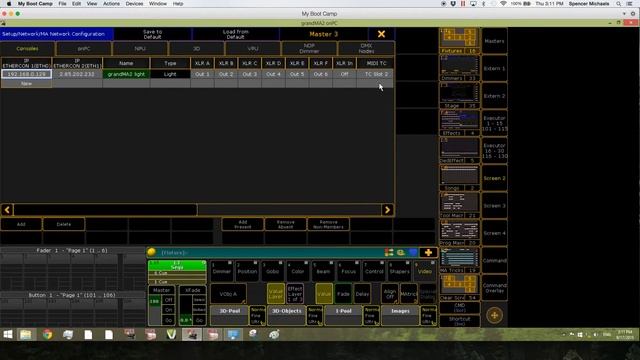Screen dimensions: 640x360
Task: Open Songs view thumbnail
Action: (459, 178)
